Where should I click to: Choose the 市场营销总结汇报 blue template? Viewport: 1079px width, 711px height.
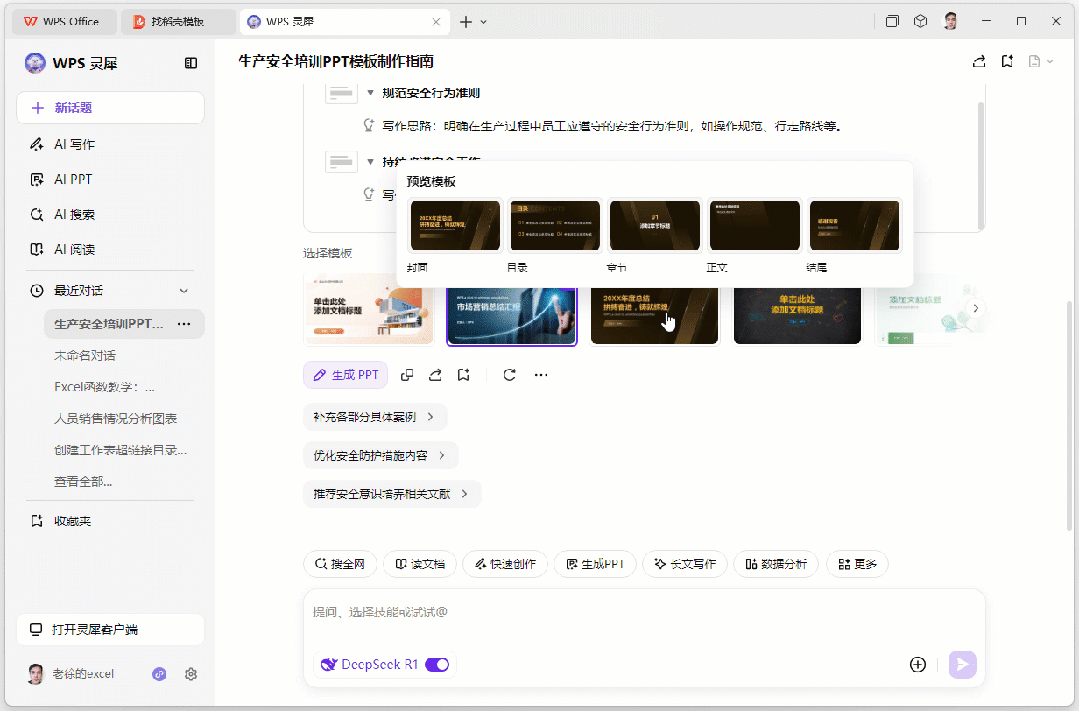pyautogui.click(x=511, y=316)
